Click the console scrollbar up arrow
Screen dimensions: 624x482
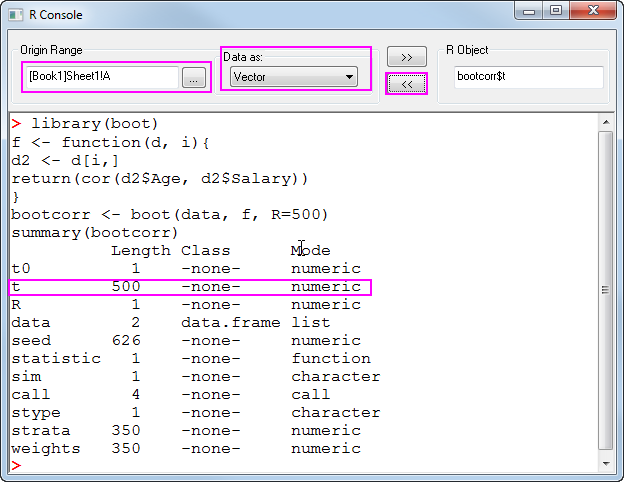tap(605, 122)
